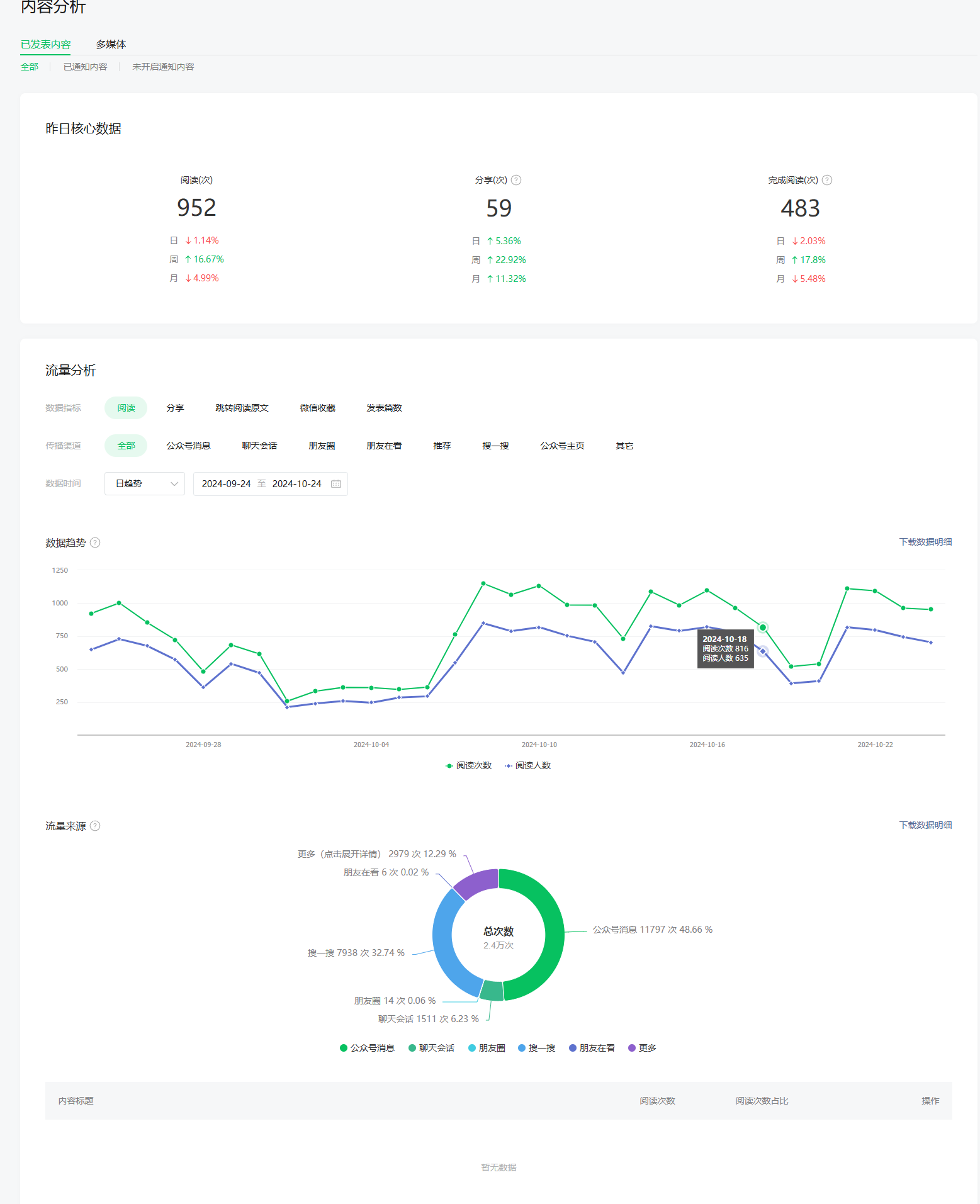Toggle 朋友在看 legend in donut chart
This screenshot has height=1204, width=980.
592,1048
